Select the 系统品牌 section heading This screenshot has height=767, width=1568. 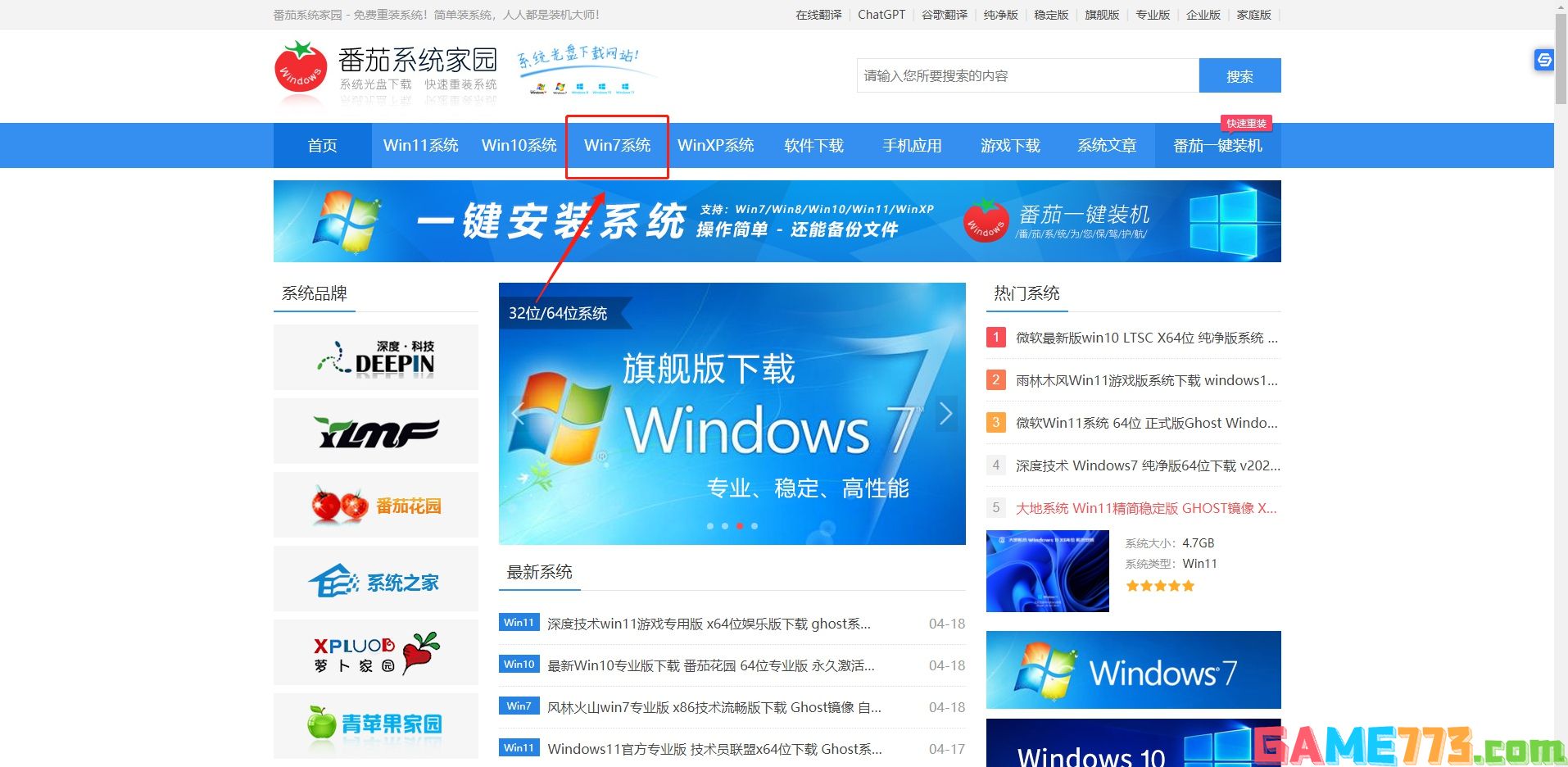coord(315,293)
